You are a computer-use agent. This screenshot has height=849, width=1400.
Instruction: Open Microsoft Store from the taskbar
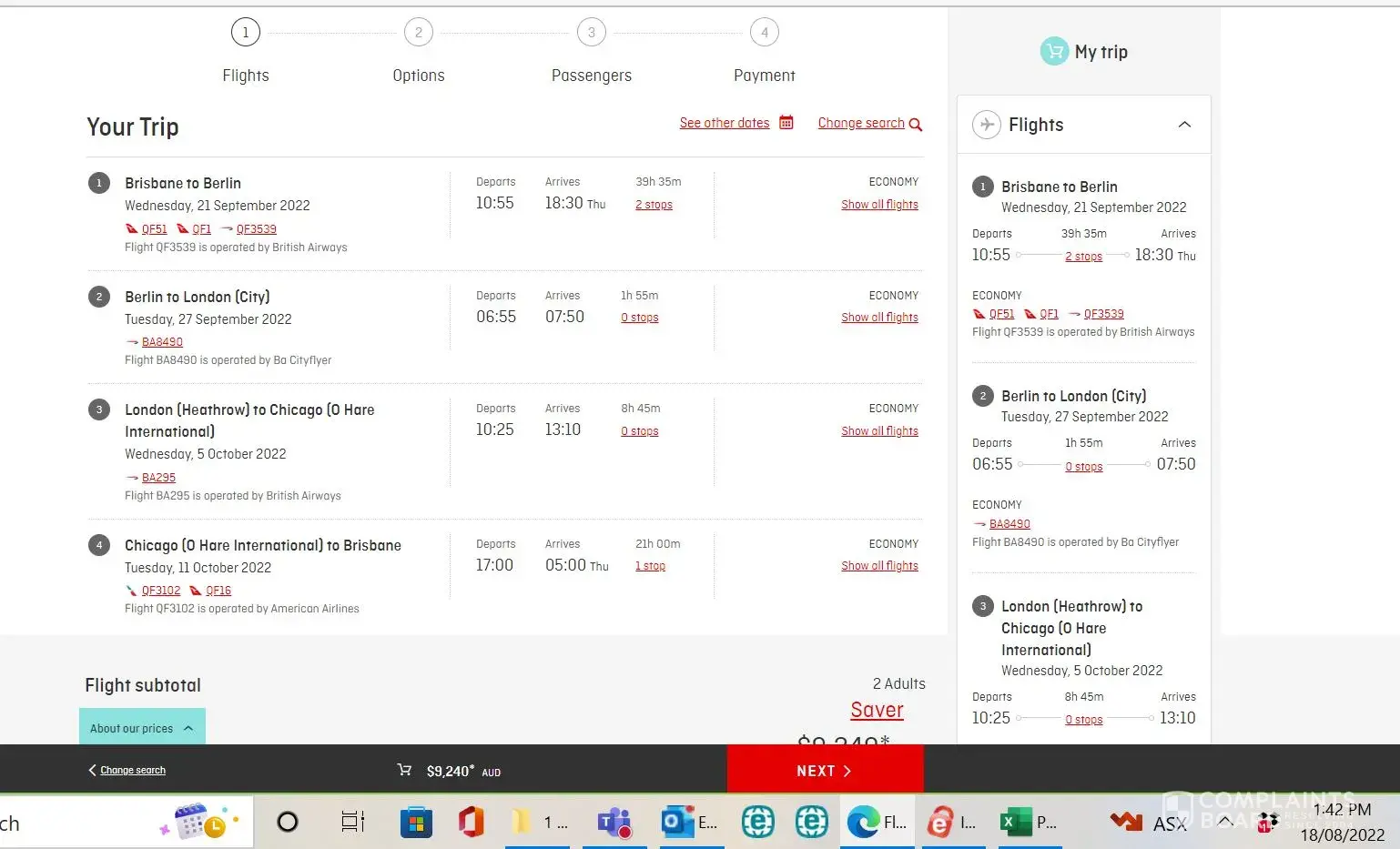tap(416, 823)
